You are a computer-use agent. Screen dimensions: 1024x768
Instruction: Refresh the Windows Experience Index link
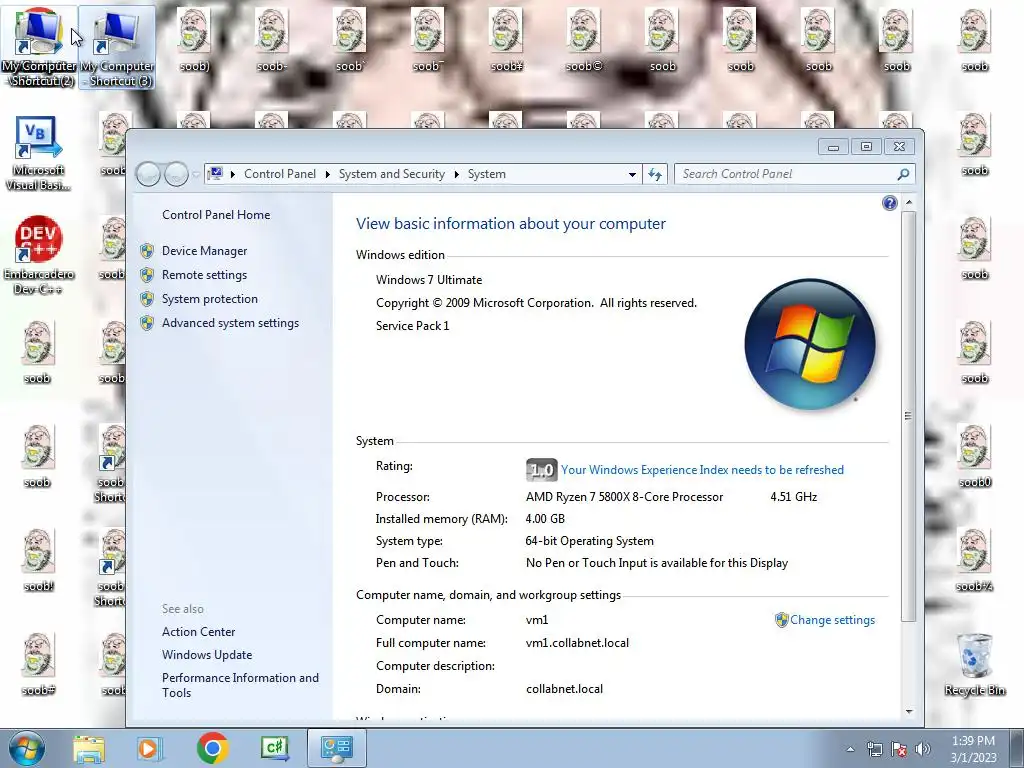[x=702, y=470]
